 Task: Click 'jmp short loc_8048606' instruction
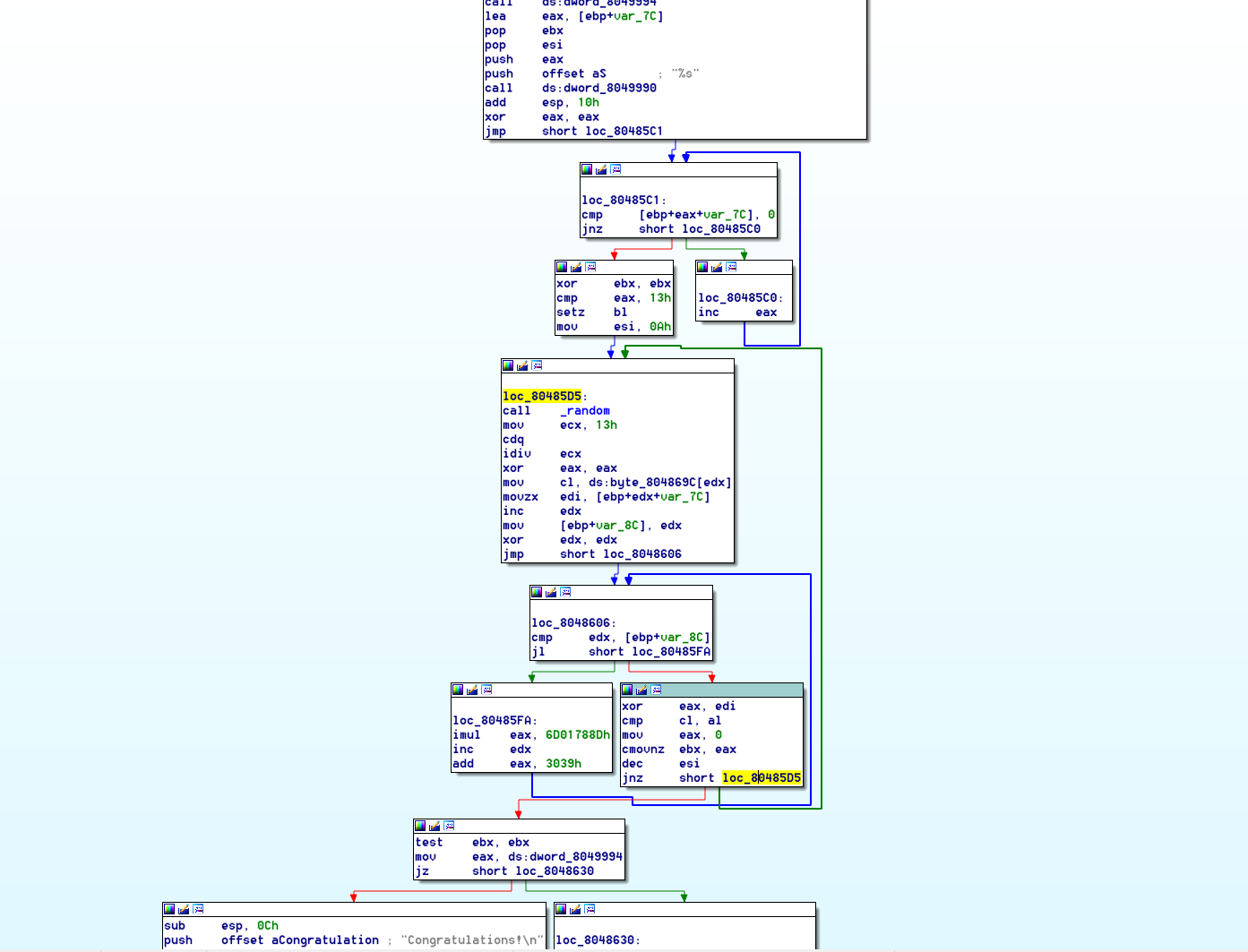pyautogui.click(x=592, y=554)
